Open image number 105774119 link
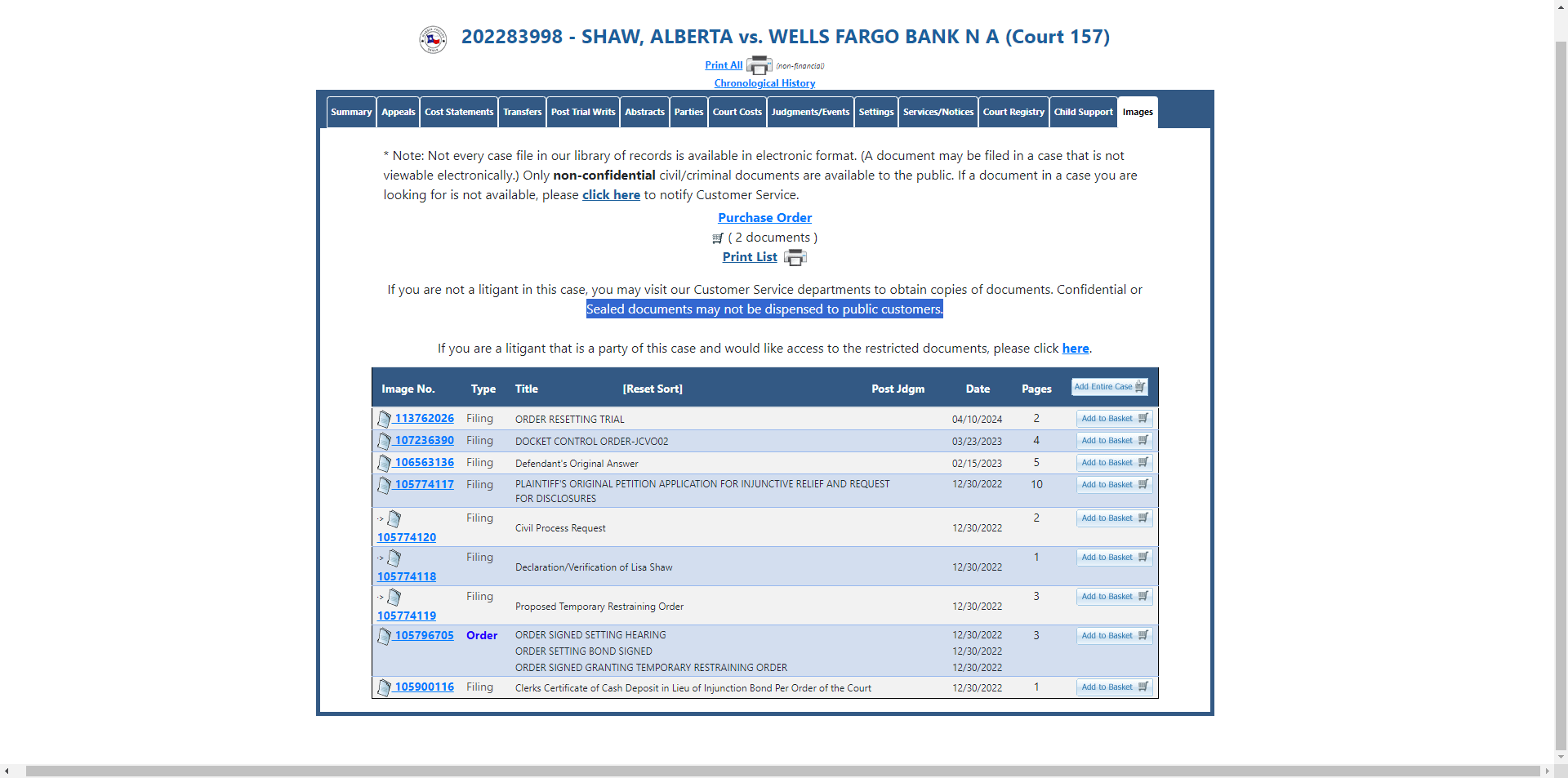The image size is (1568, 778). pos(407,616)
